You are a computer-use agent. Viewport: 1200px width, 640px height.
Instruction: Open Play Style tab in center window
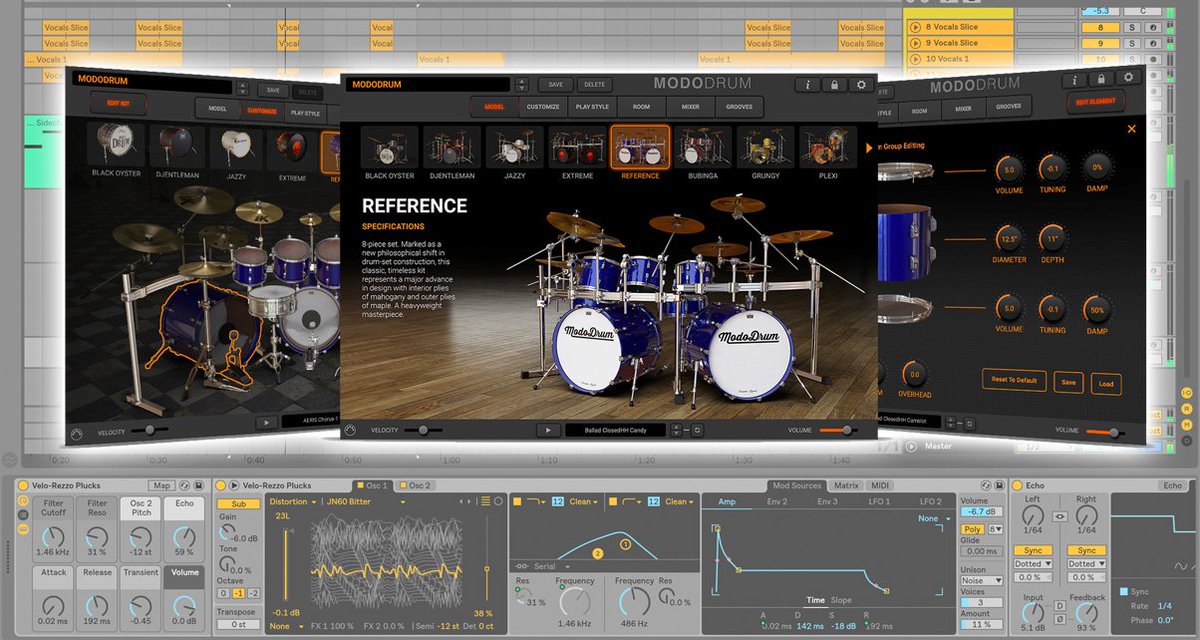592,106
